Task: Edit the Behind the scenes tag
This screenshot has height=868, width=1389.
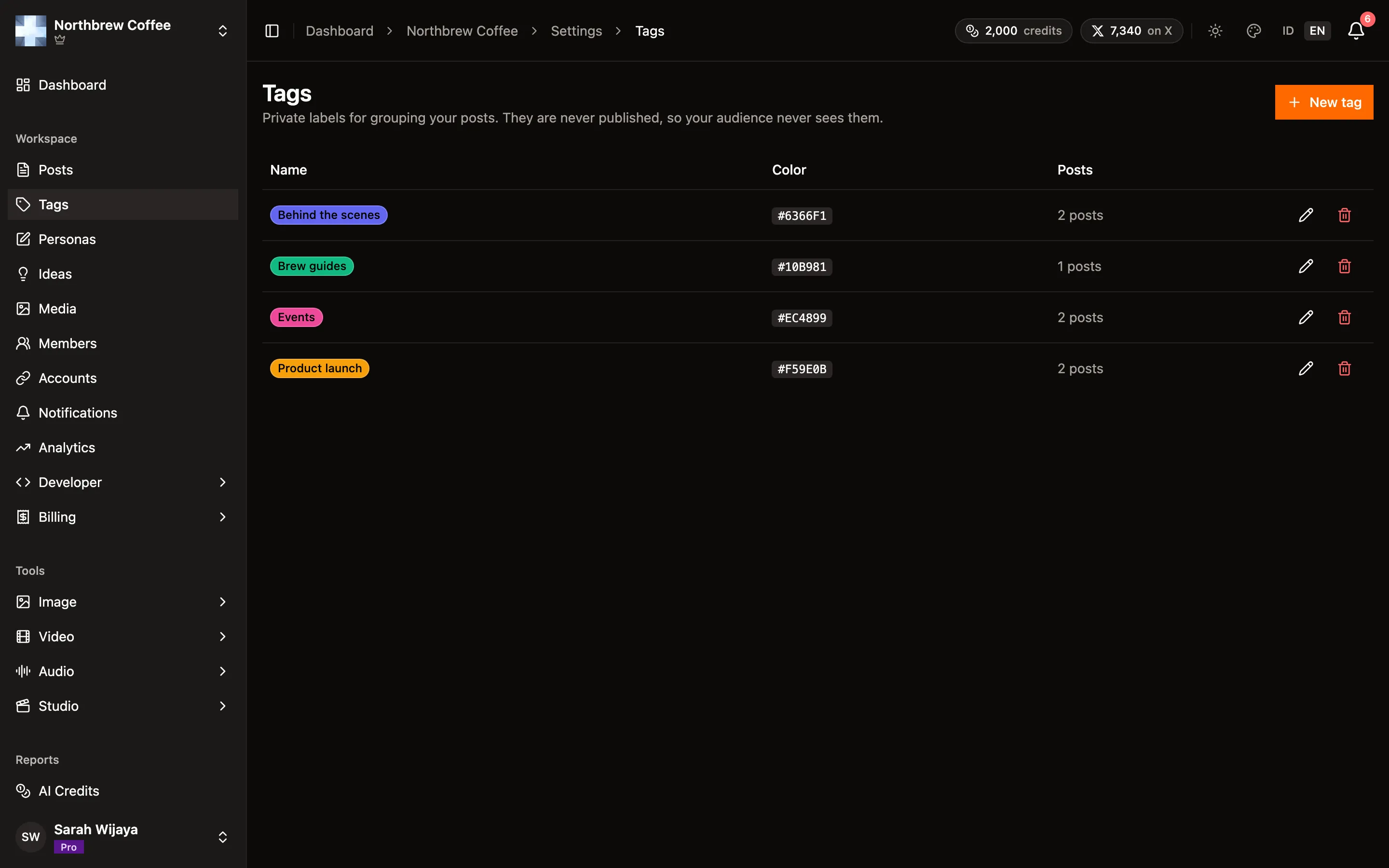Action: tap(1306, 215)
